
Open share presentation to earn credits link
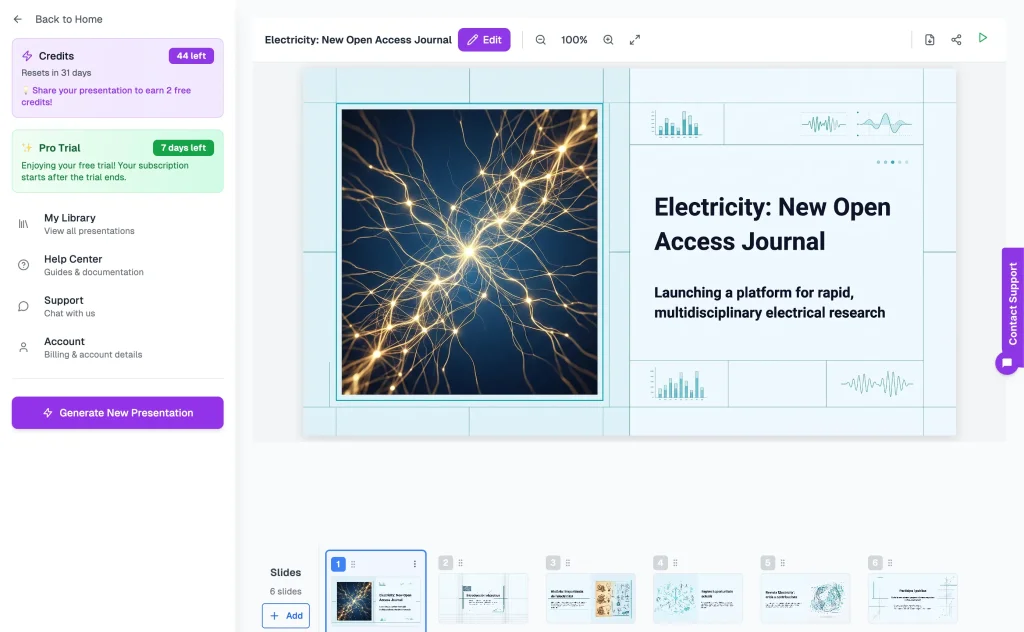(107, 96)
